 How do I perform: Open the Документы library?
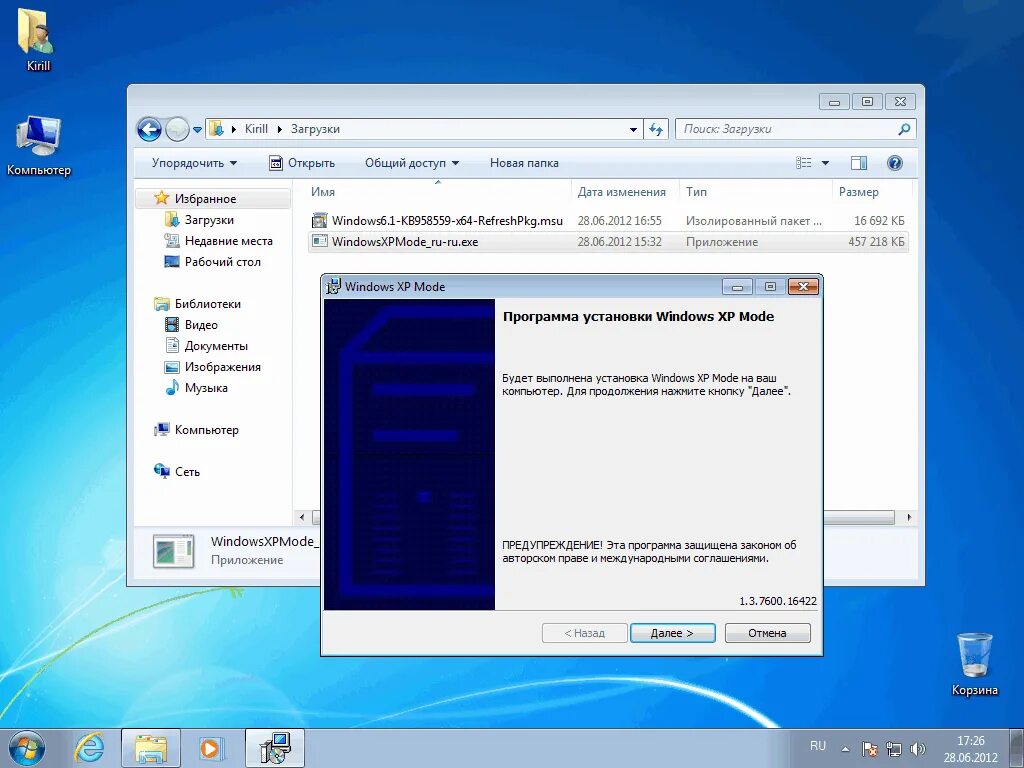216,345
